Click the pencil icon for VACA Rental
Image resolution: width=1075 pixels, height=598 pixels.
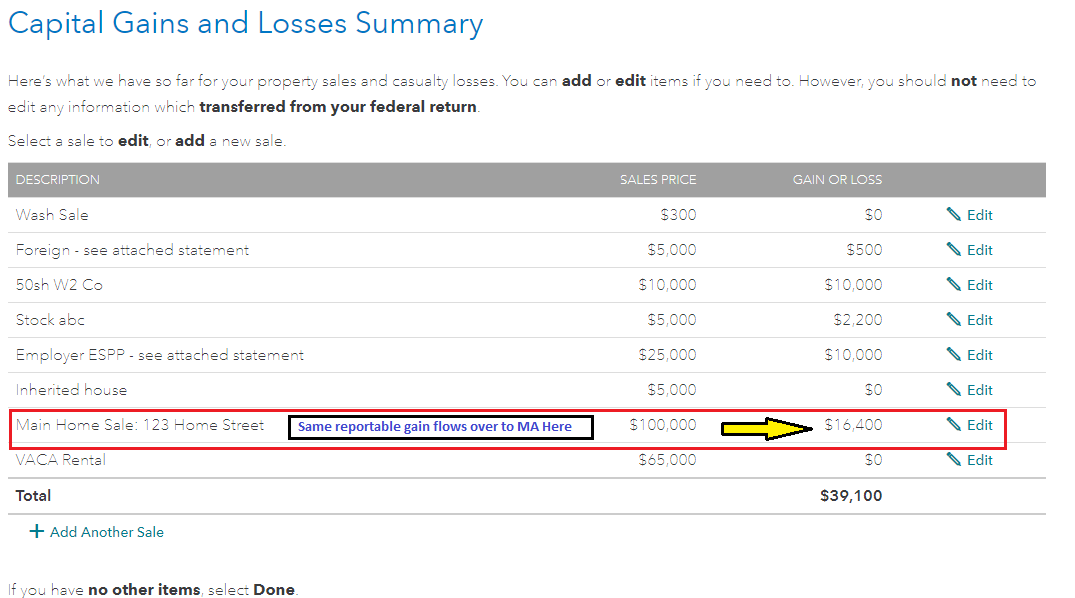(953, 460)
